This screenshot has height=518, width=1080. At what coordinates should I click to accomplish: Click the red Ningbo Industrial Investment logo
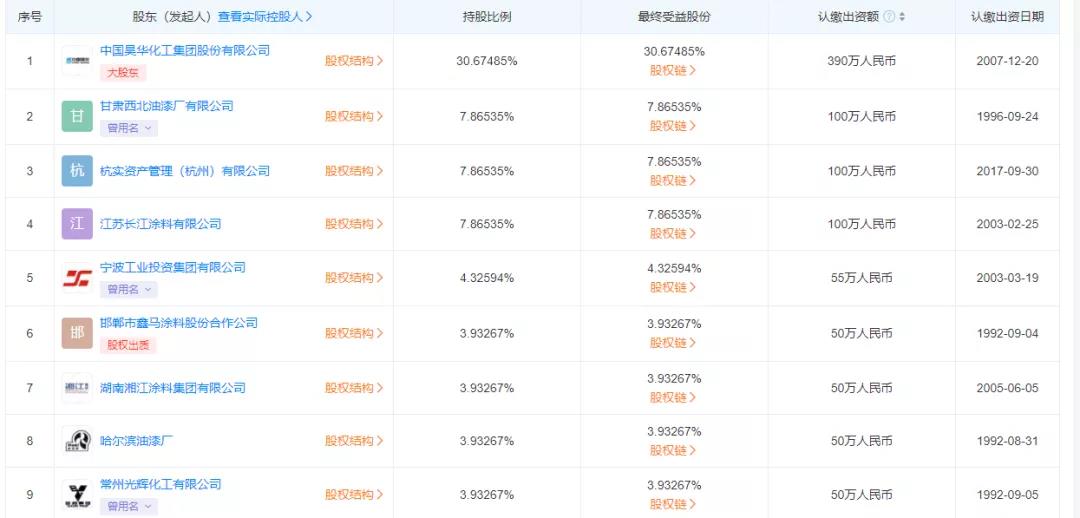pyautogui.click(x=77, y=278)
